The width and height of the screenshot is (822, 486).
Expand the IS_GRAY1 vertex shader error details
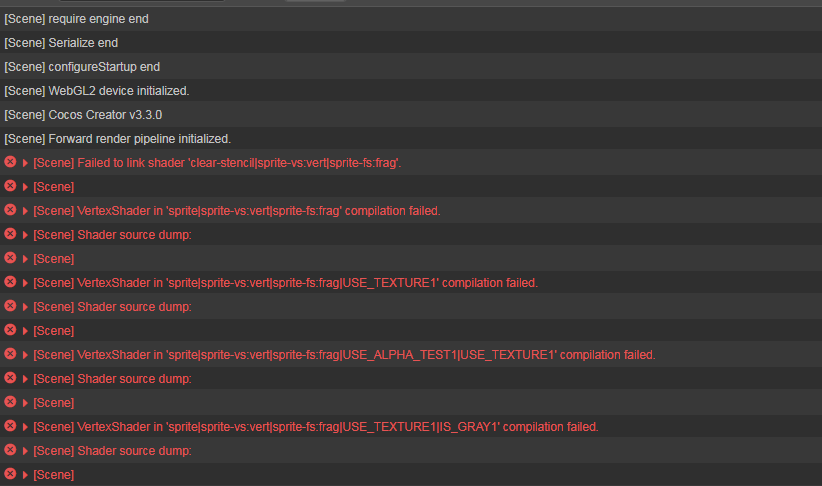coord(25,426)
